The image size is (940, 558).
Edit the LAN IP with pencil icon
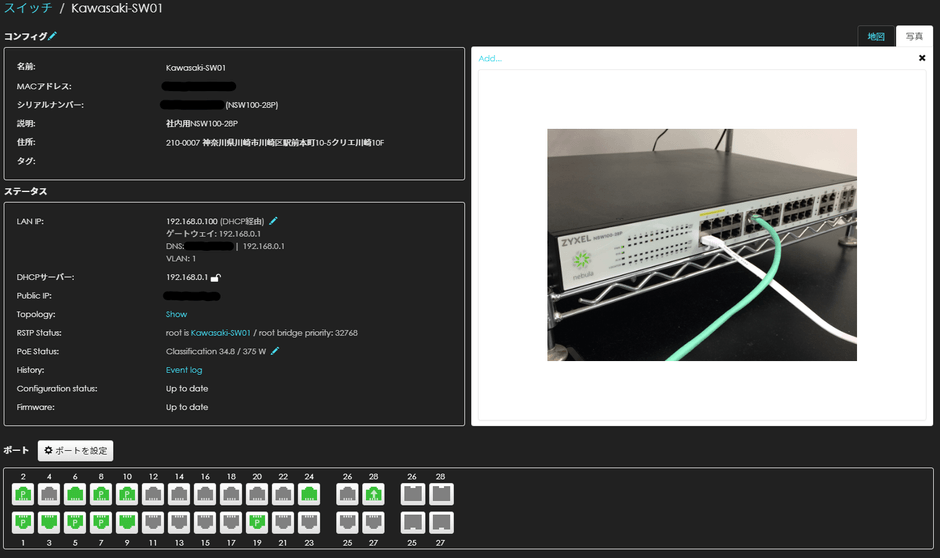274,220
